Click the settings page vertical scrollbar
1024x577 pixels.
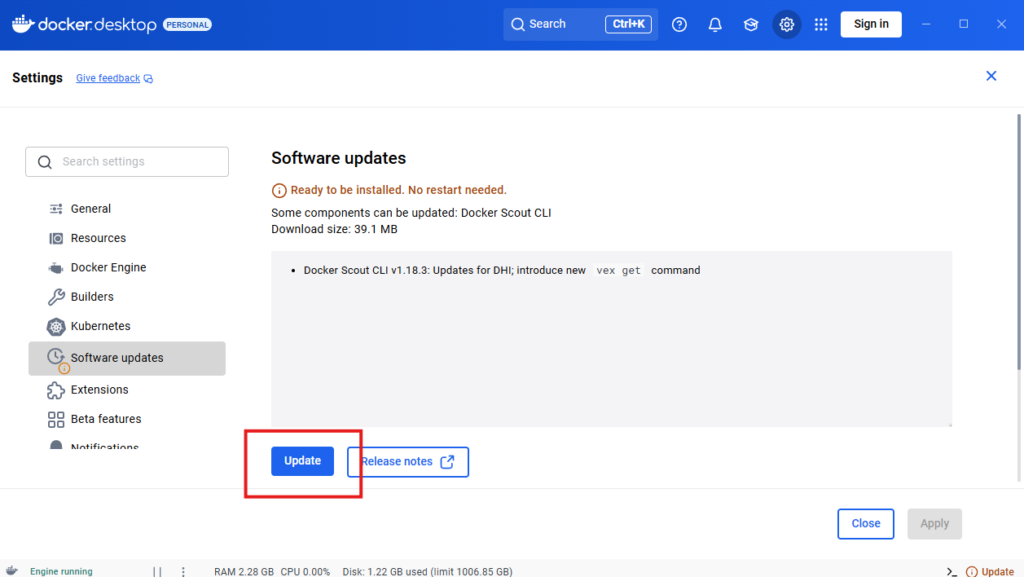pos(1019,242)
